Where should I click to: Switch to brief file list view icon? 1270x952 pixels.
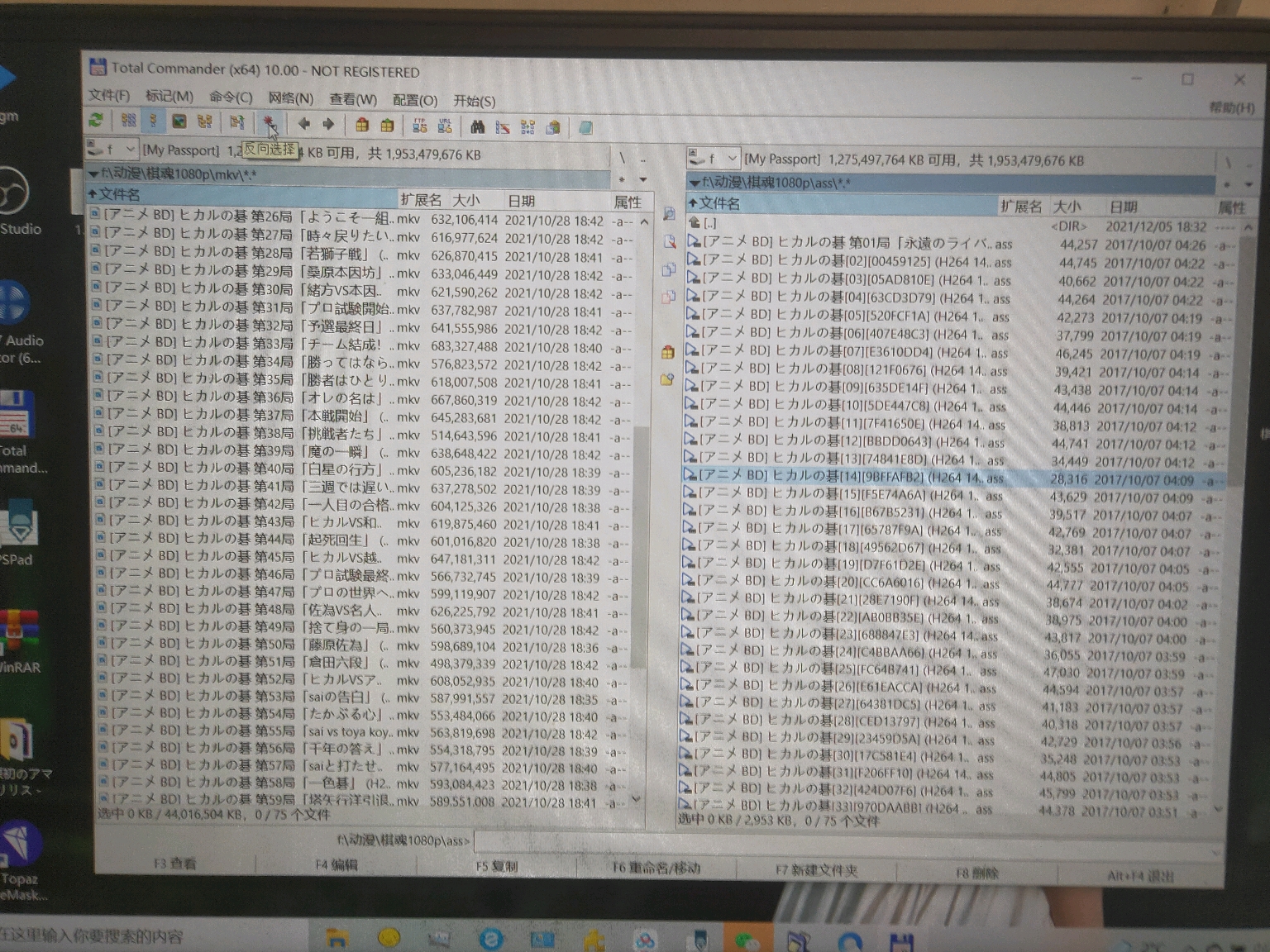[128, 121]
